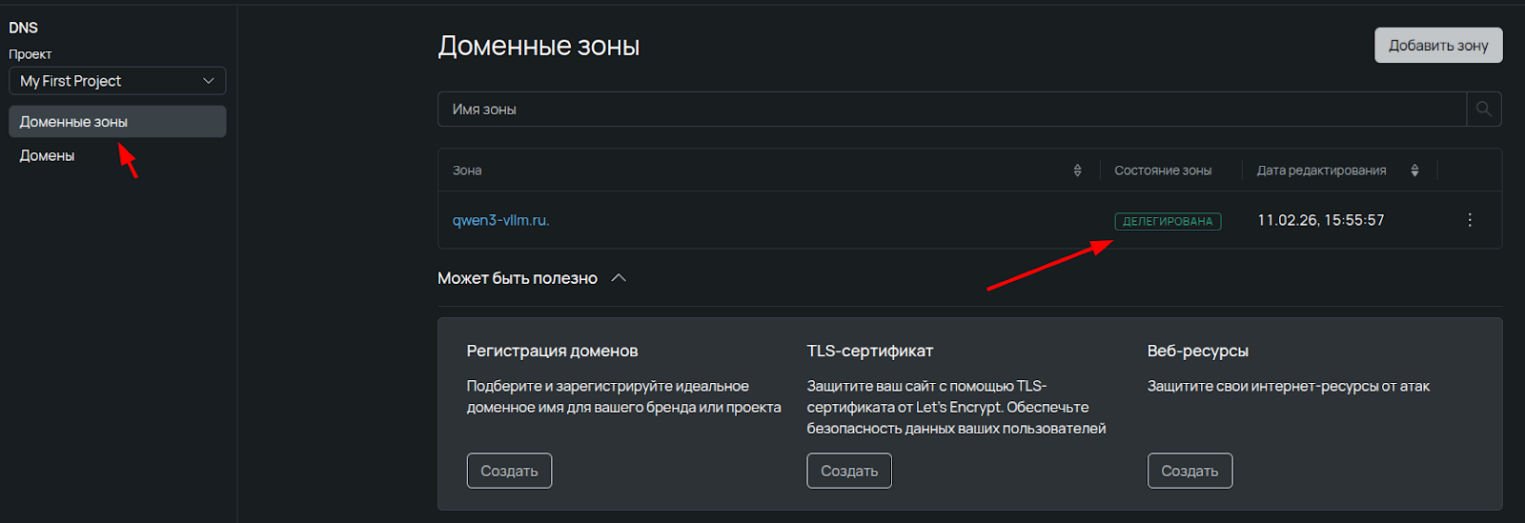
Task: Click the search magnifier icon
Action: coord(1484,109)
